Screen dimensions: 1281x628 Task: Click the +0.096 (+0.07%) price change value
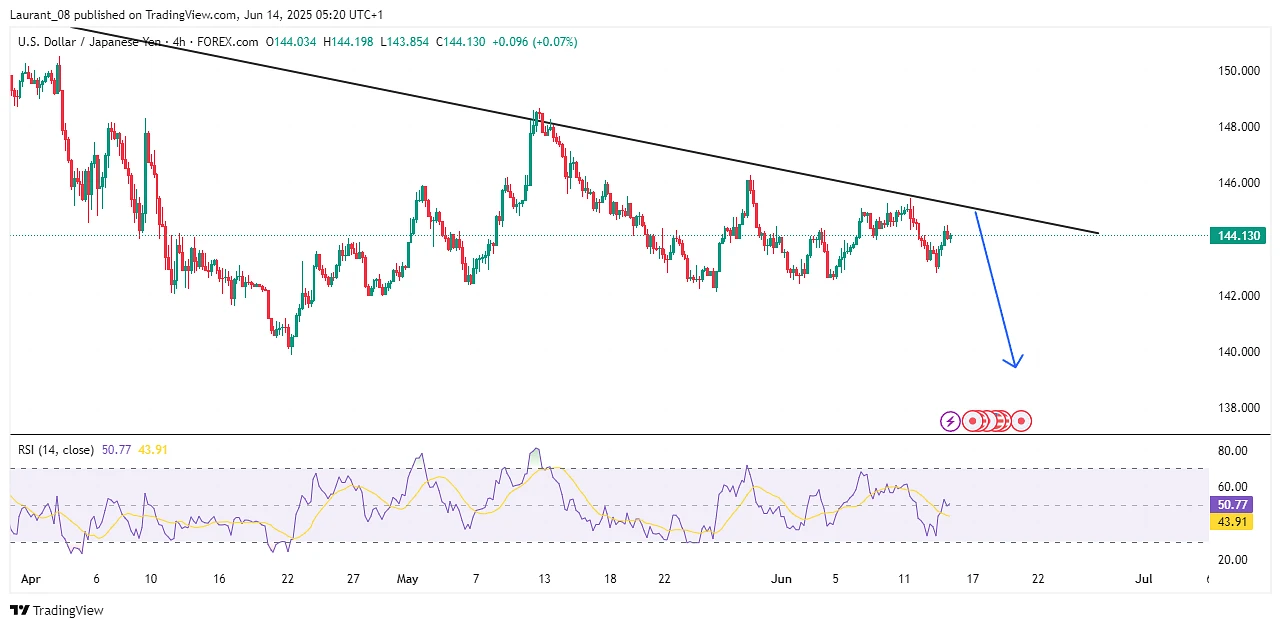pyautogui.click(x=534, y=42)
